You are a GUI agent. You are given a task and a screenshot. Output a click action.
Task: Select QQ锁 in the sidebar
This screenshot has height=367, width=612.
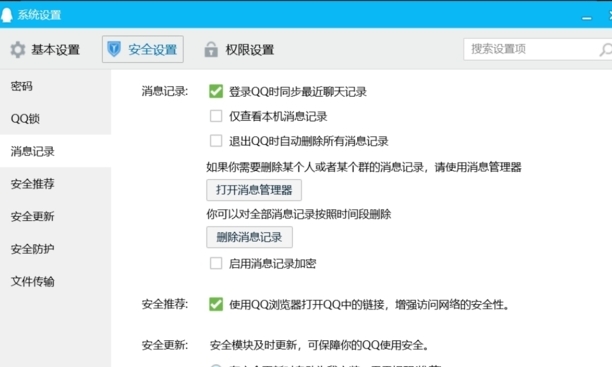pos(55,118)
